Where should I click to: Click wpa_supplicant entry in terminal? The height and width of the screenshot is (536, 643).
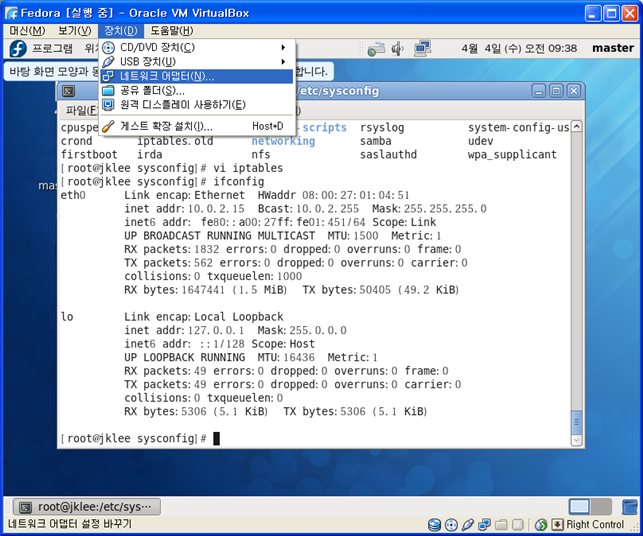[512, 155]
